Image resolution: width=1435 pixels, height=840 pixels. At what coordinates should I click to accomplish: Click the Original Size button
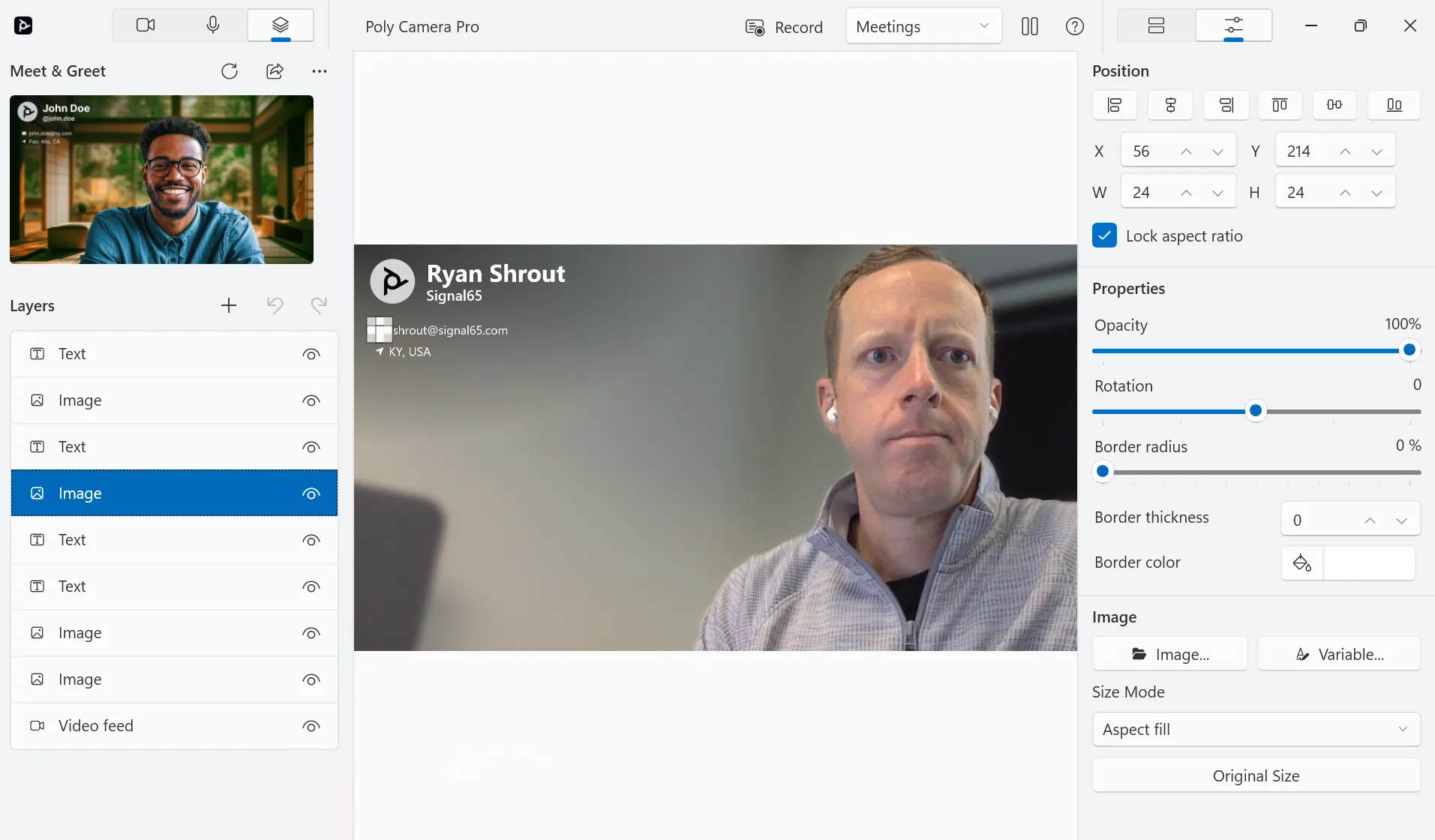[x=1256, y=775]
